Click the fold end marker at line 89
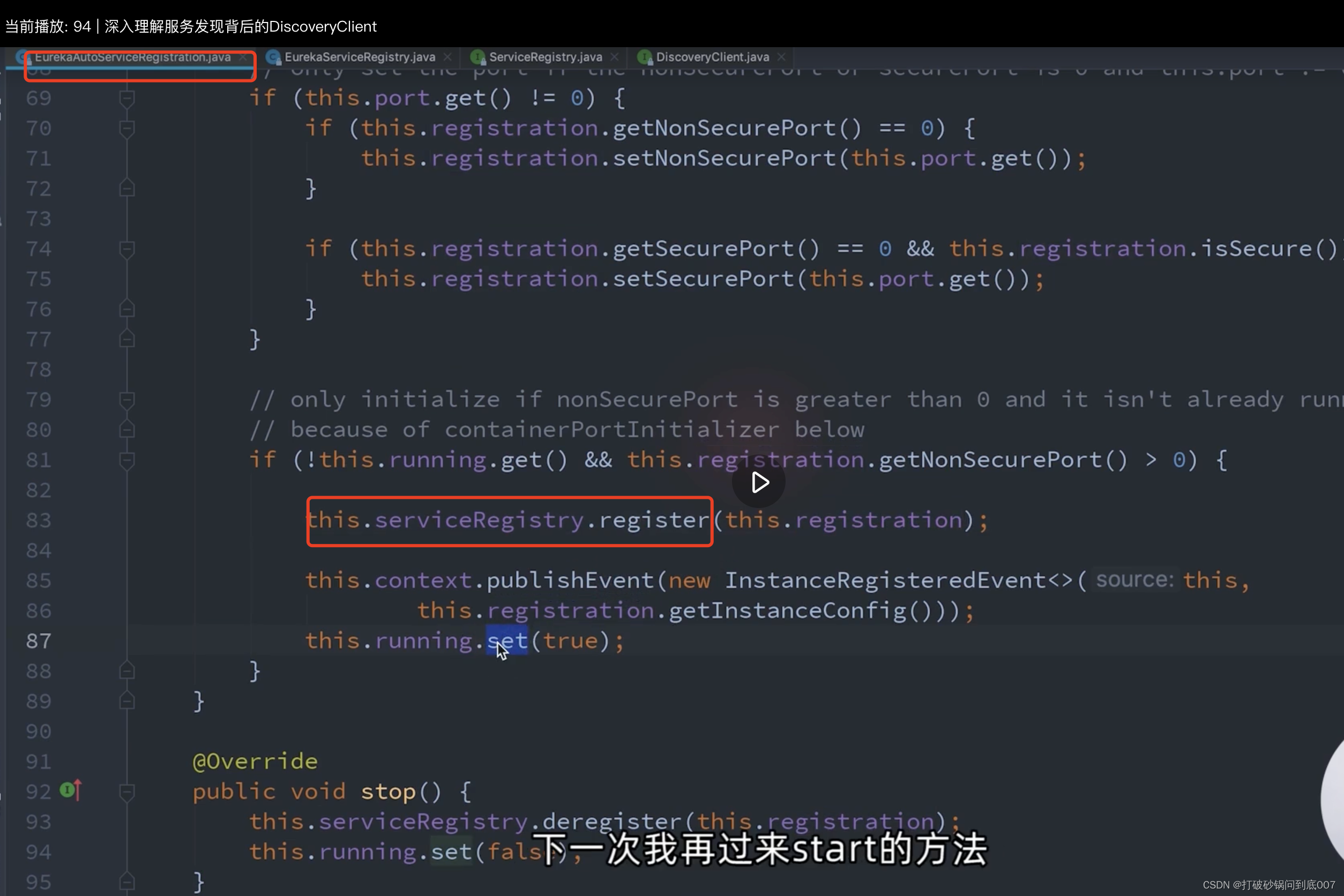Viewport: 1344px width, 896px height. pos(127,701)
